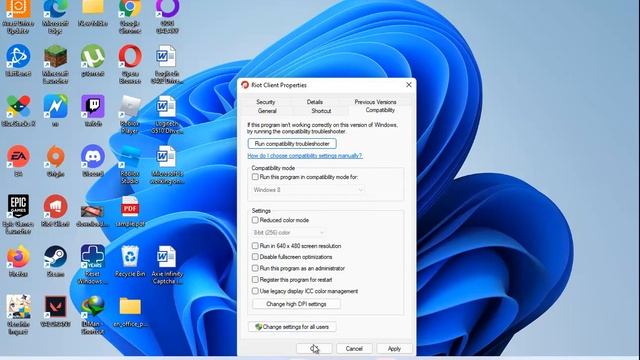Click the Cancel button in Properties dialog

[x=354, y=349]
